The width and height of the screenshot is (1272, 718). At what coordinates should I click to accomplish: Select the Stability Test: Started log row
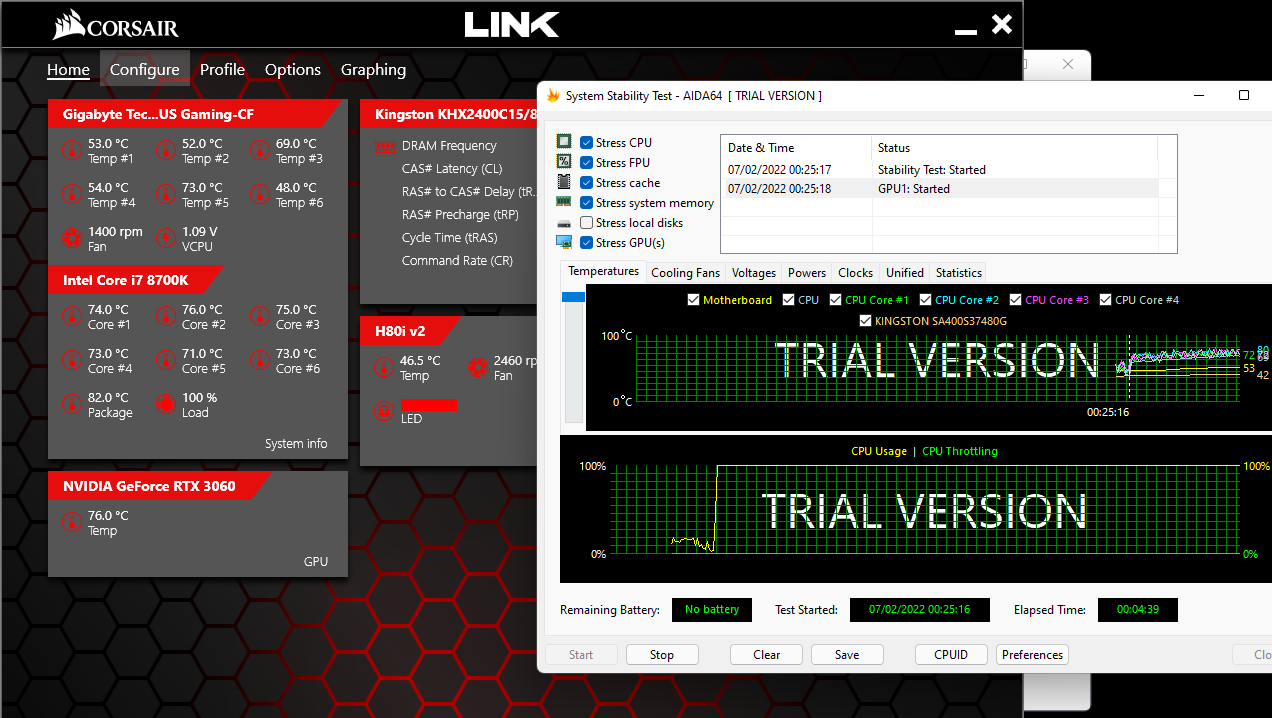point(940,170)
